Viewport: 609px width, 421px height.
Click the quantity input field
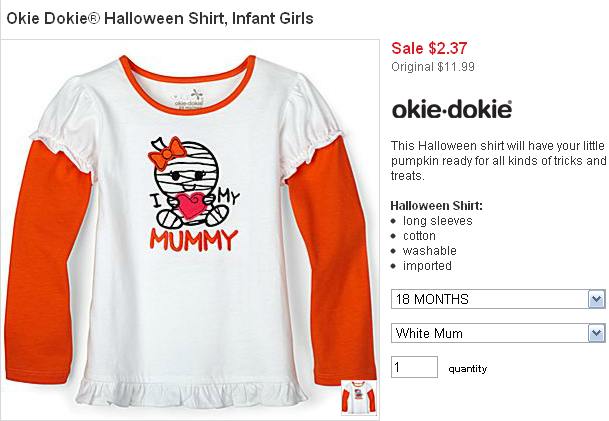414,367
